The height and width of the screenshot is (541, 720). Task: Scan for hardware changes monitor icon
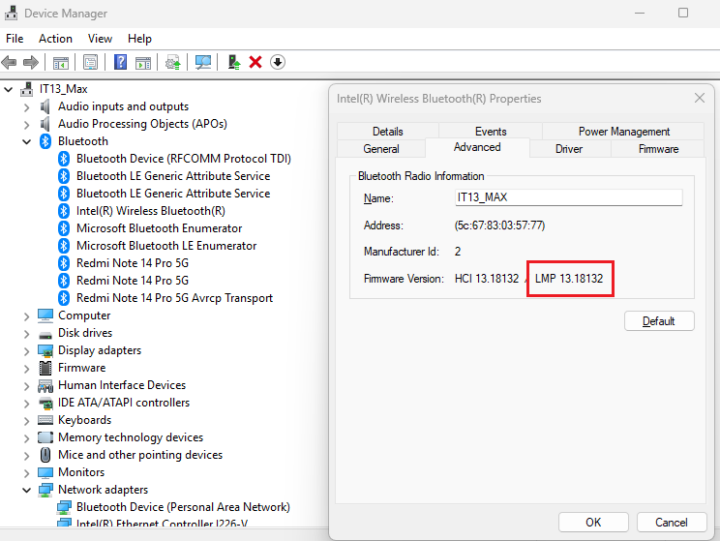coord(203,62)
